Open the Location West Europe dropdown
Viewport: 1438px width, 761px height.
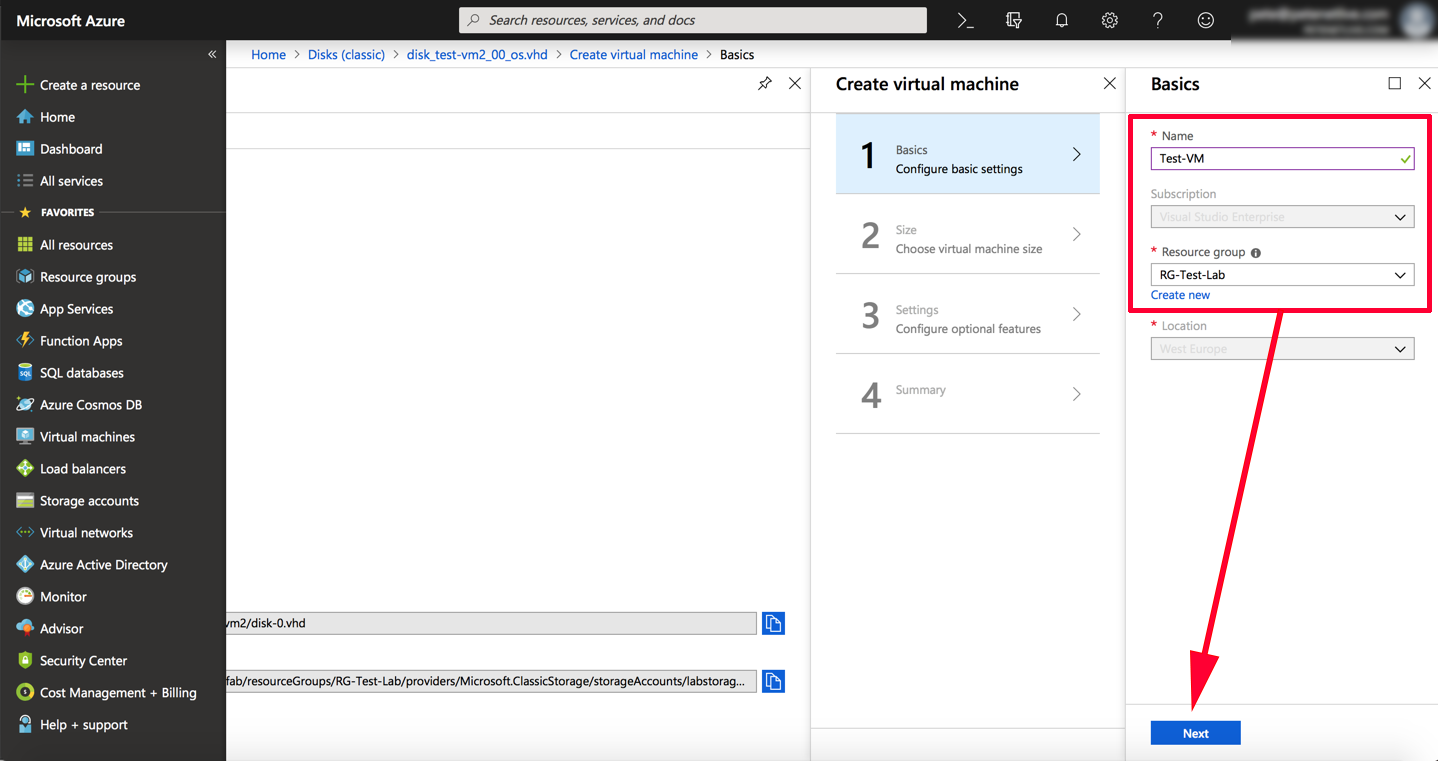click(x=1282, y=349)
